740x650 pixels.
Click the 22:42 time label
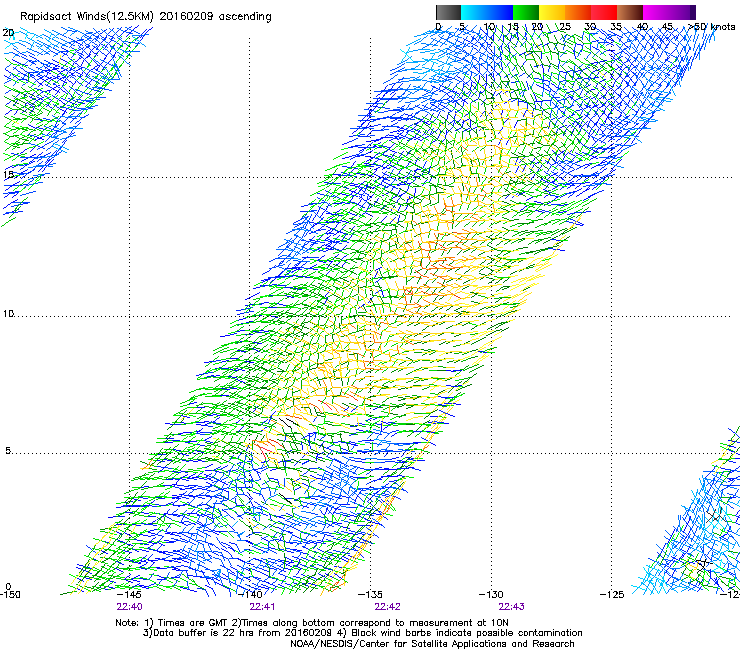[387, 607]
